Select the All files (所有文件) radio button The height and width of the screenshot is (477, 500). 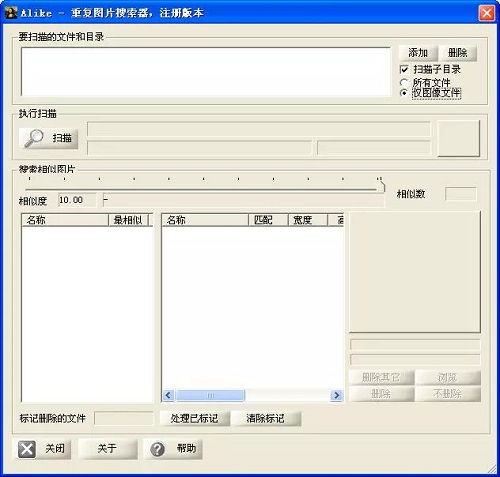click(x=404, y=82)
